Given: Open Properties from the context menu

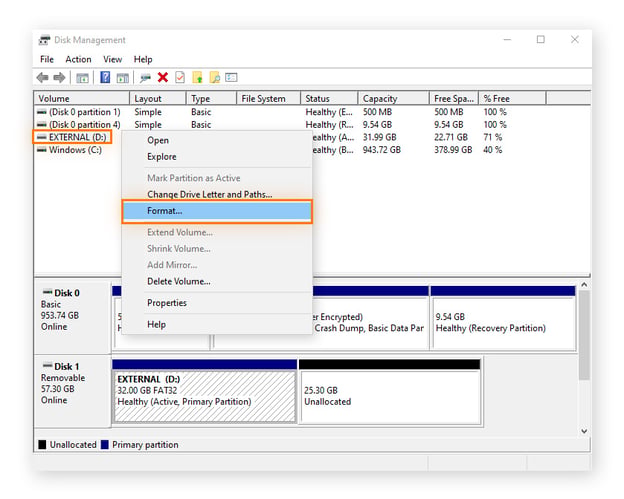Looking at the screenshot, I should click(217, 303).
